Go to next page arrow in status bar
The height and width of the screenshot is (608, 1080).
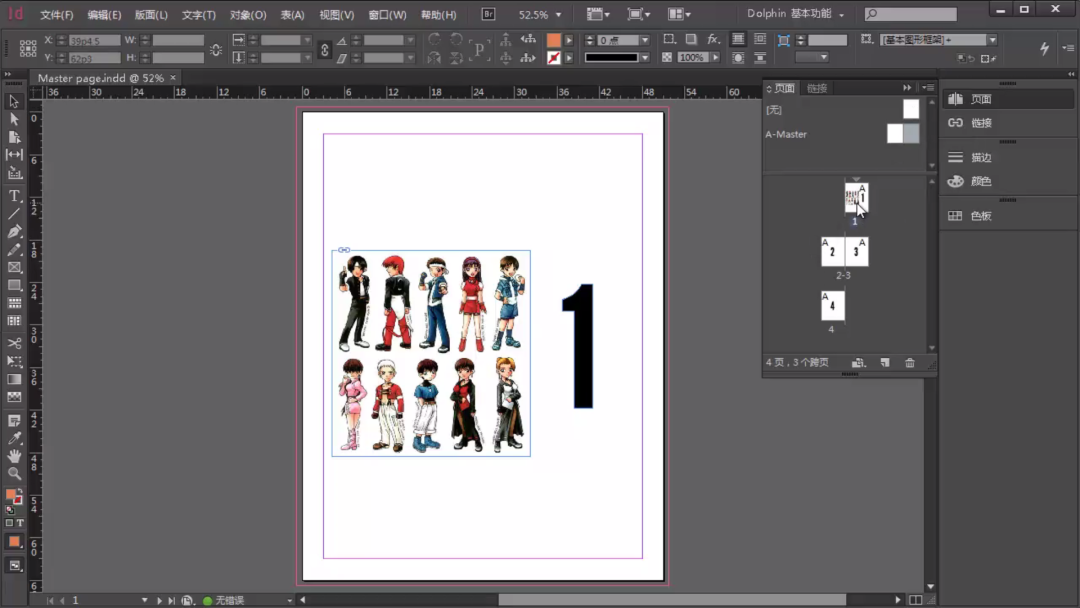tap(159, 600)
